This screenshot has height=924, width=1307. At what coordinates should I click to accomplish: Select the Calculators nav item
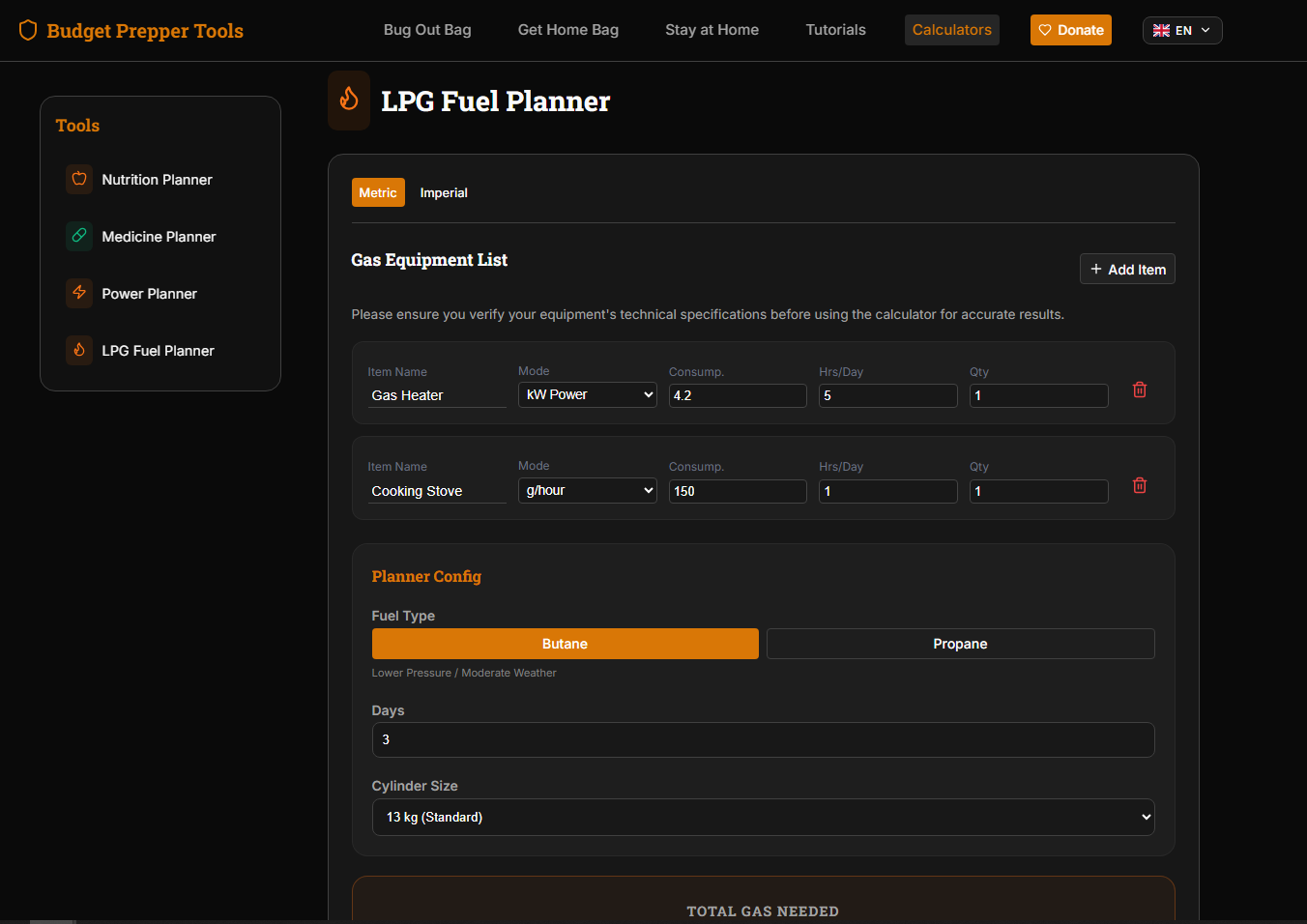[952, 30]
